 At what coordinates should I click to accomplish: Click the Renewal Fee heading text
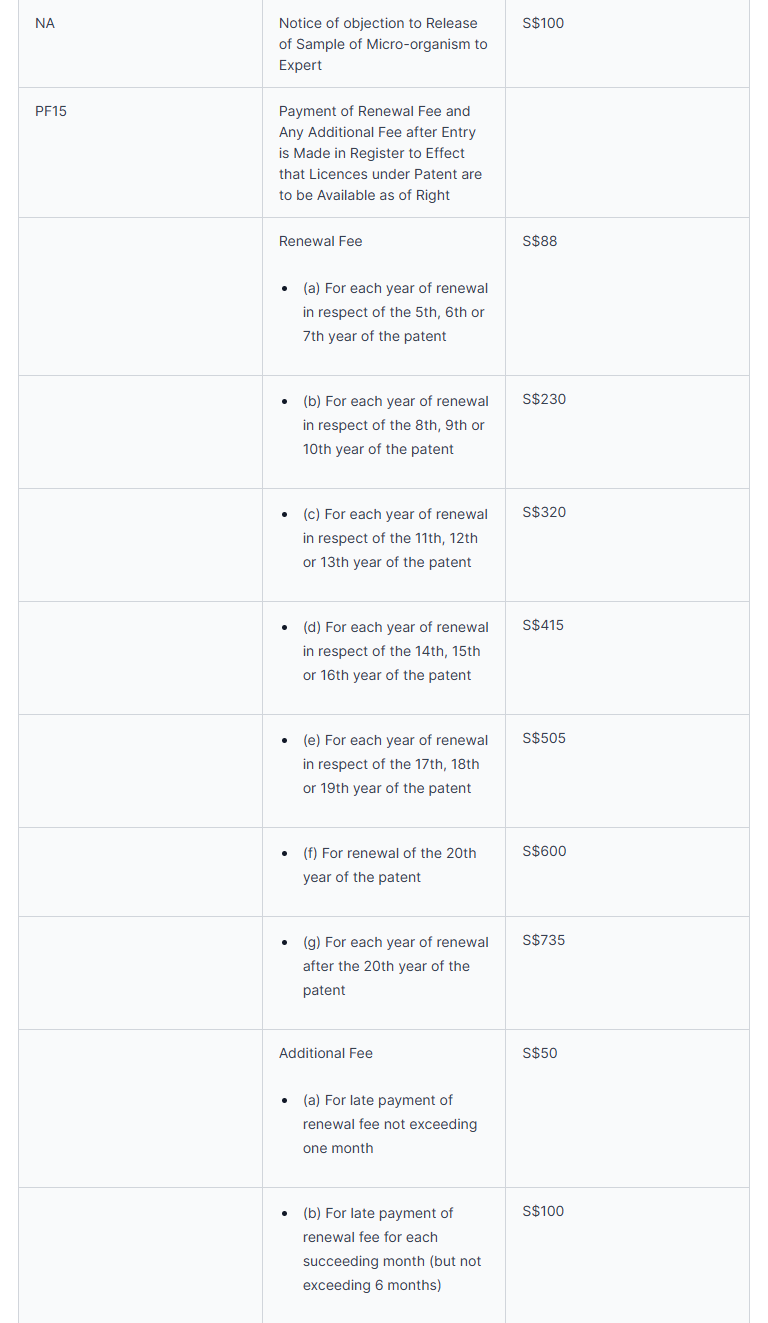321,241
